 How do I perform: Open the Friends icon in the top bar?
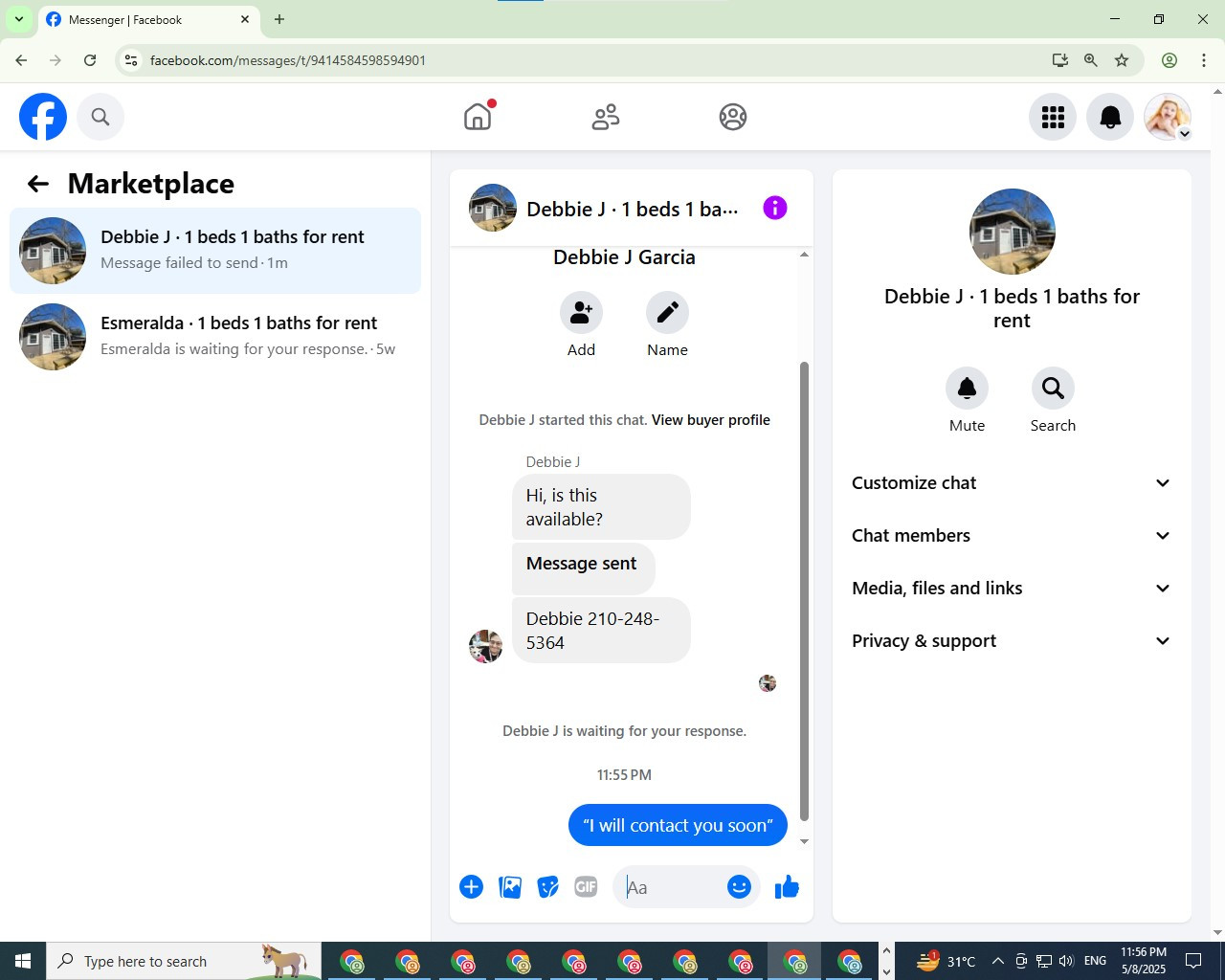pyautogui.click(x=606, y=117)
